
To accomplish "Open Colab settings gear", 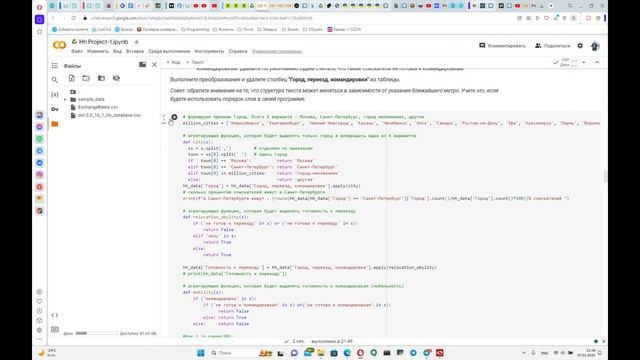I will click(x=580, y=46).
